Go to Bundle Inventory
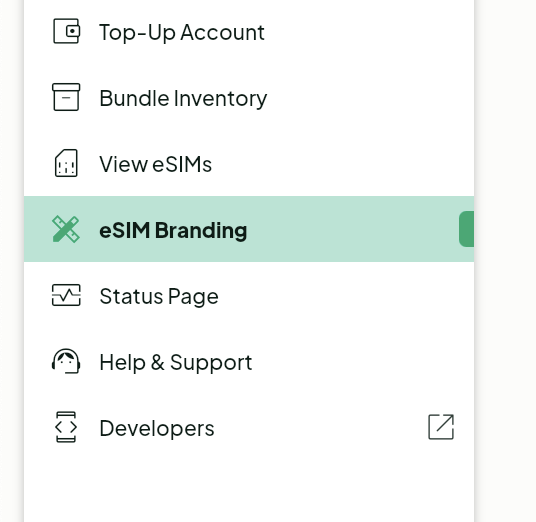Screen dimensions: 536x522 183,98
